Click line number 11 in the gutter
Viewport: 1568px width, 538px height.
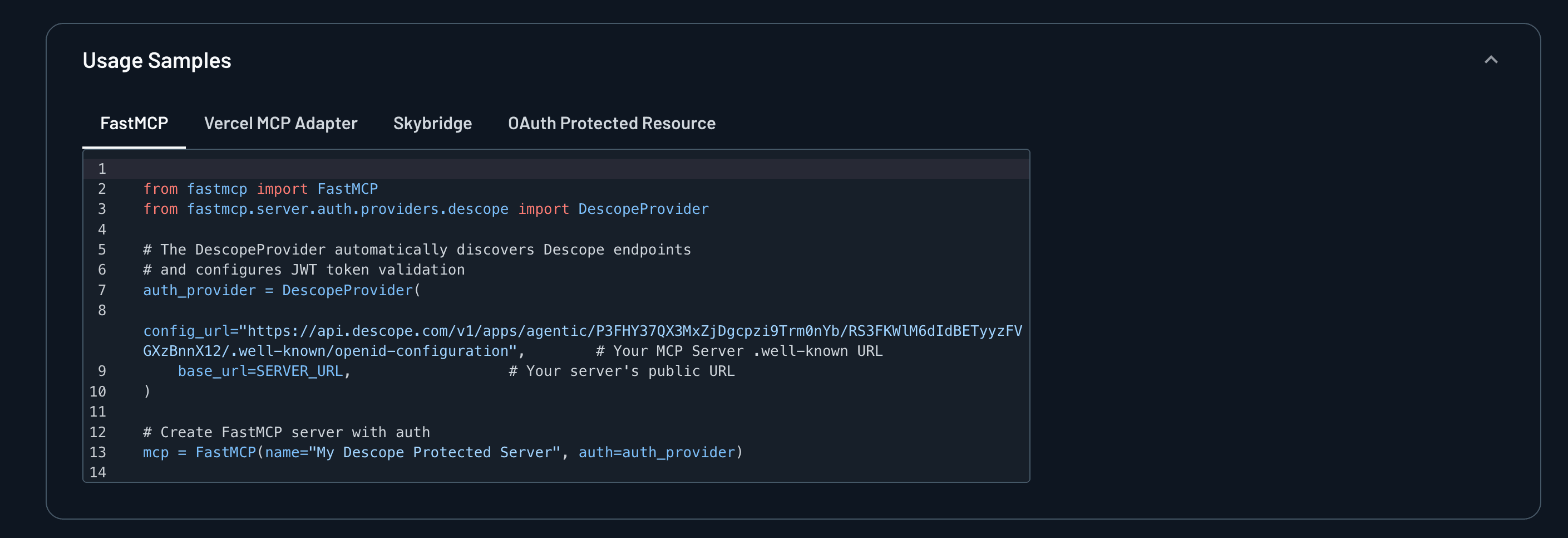pyautogui.click(x=97, y=411)
